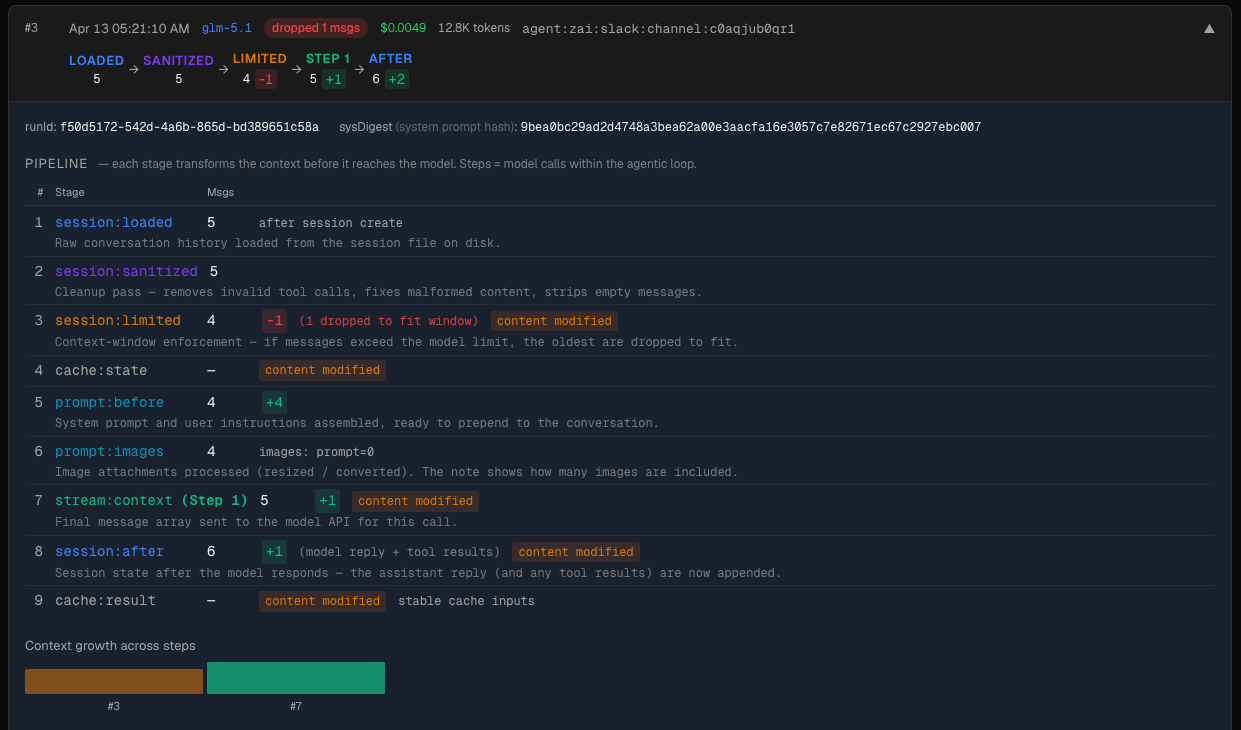The image size is (1241, 730).
Task: Click the glm-5.1 model label
Action: point(227,28)
